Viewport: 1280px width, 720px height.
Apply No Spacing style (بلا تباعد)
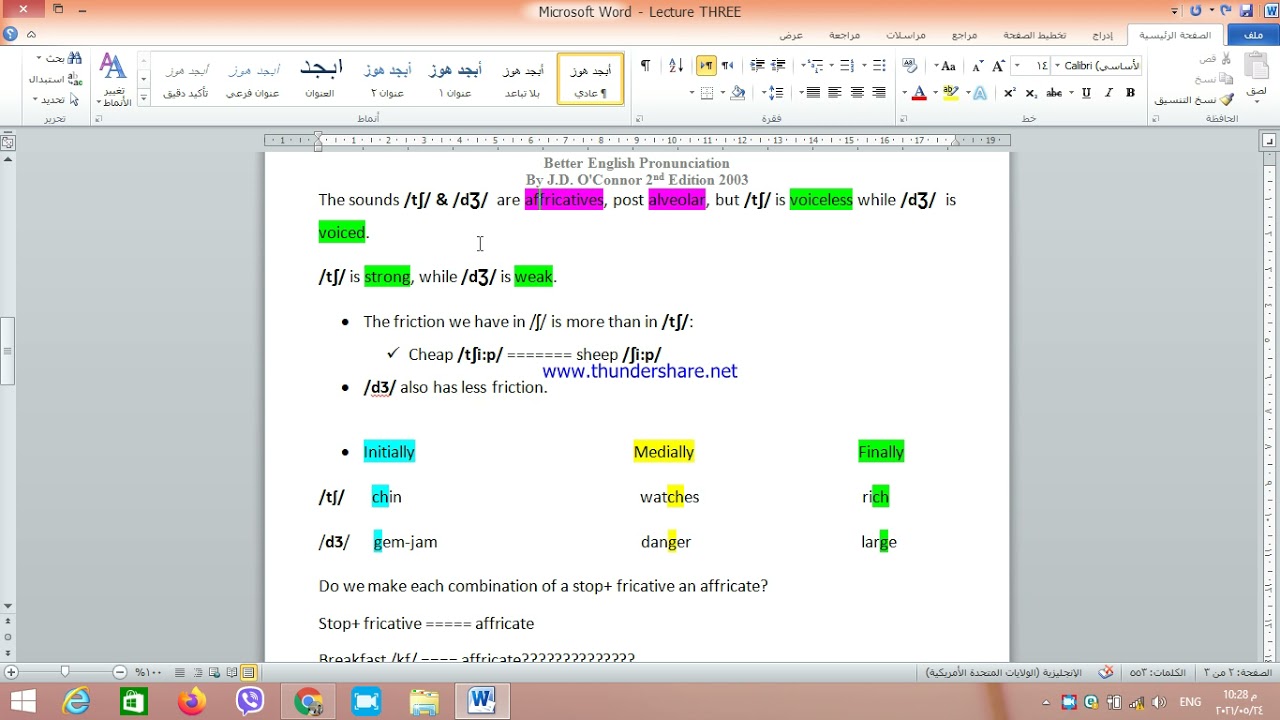click(522, 79)
